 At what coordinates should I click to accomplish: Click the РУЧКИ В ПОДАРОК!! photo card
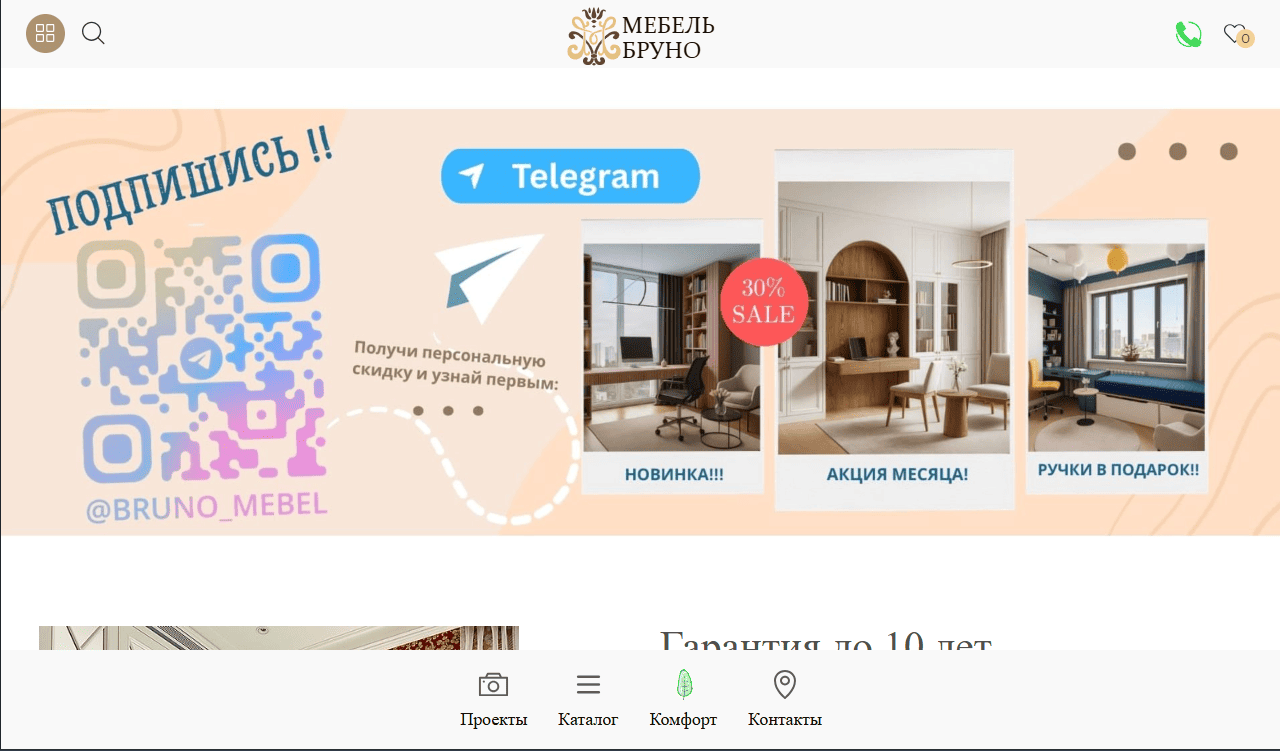tap(1117, 357)
